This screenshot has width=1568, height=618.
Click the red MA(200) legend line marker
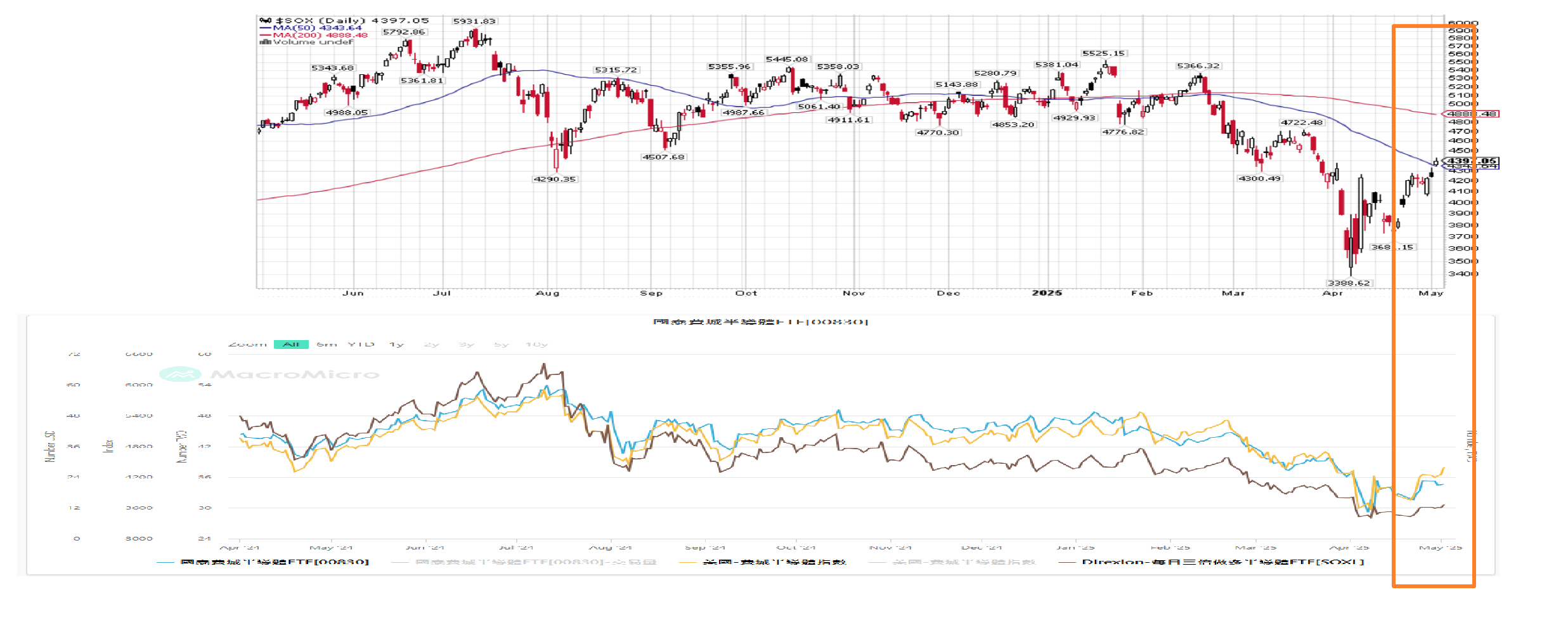(265, 35)
